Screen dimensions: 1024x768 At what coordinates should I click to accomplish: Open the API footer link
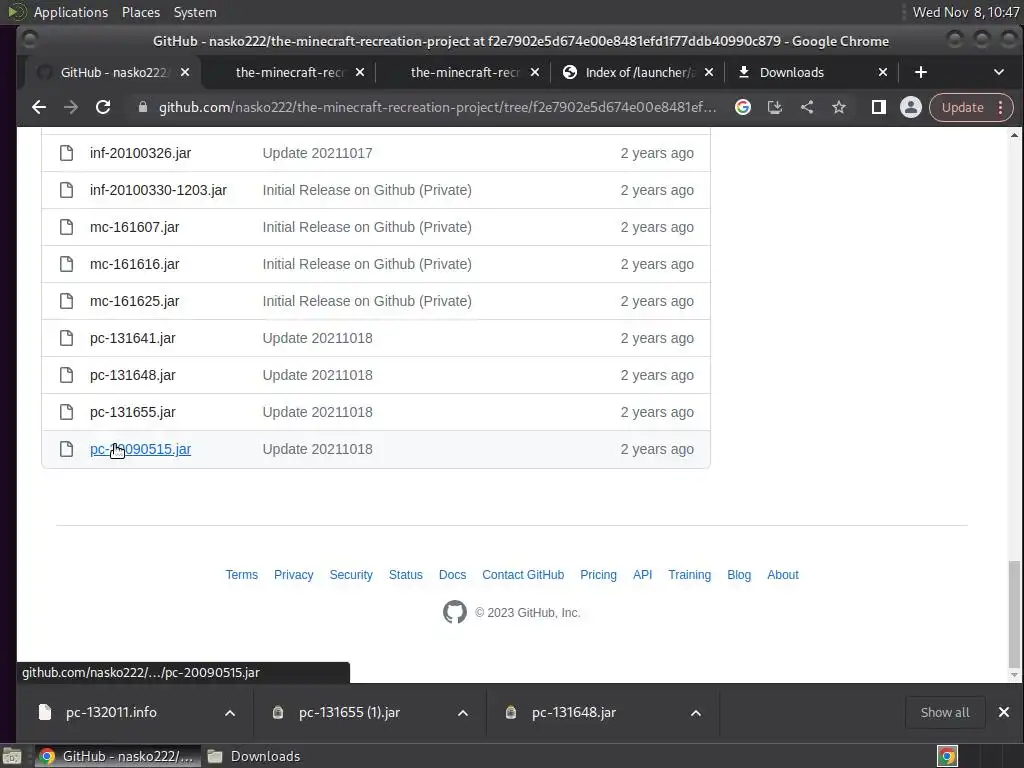pos(643,575)
